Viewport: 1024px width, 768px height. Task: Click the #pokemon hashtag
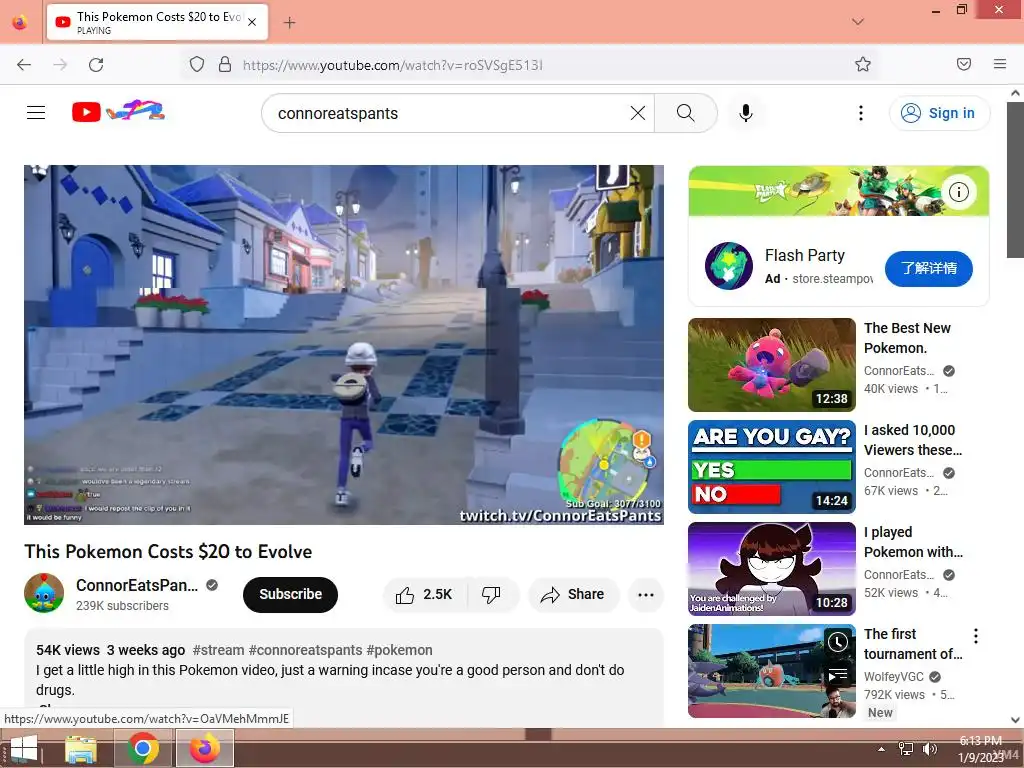[x=399, y=650]
